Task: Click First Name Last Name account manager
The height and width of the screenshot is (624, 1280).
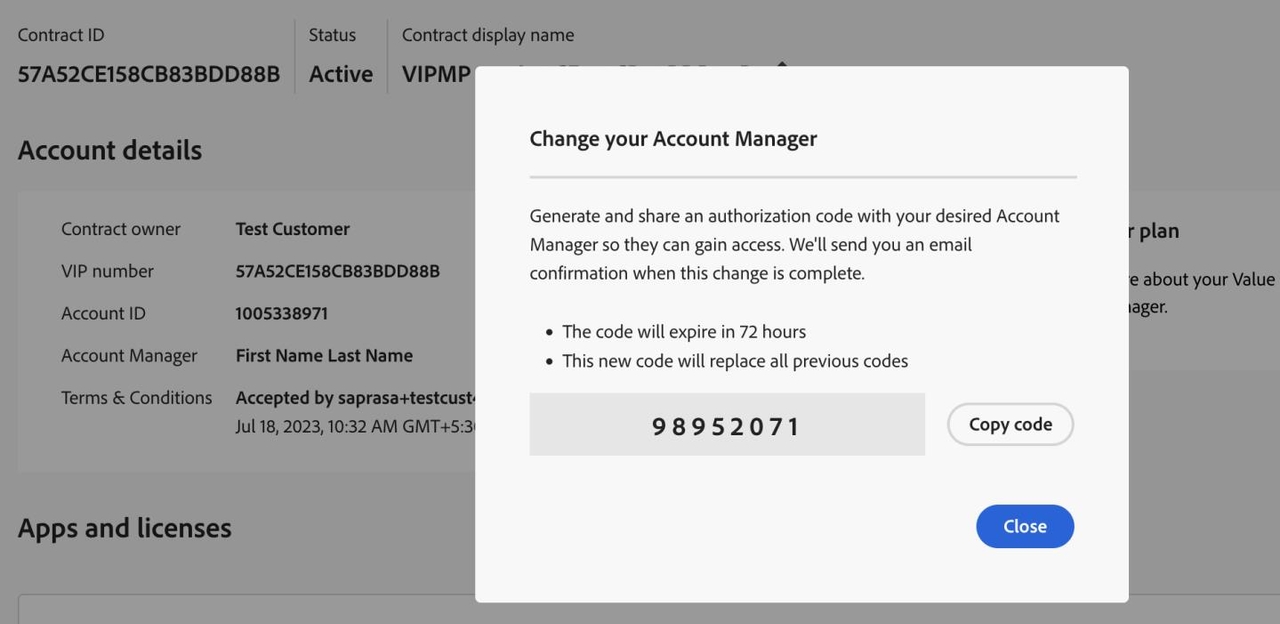Action: [324, 355]
